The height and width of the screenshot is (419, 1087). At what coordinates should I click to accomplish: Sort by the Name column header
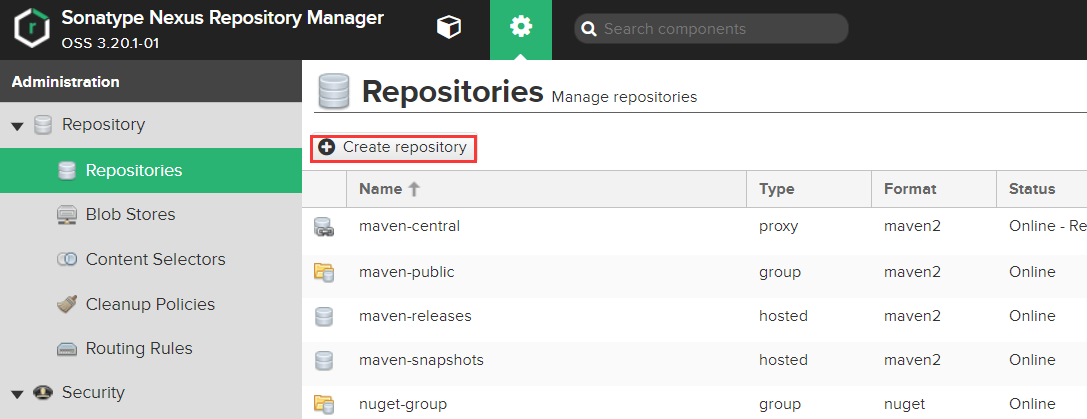coord(546,189)
